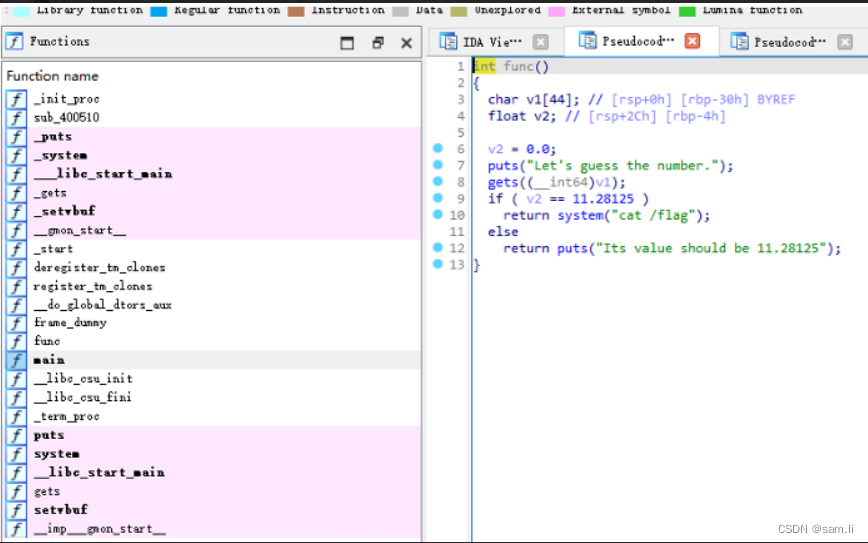Select the lower puts entry in list
This screenshot has height=543, width=868.
pyautogui.click(x=212, y=435)
